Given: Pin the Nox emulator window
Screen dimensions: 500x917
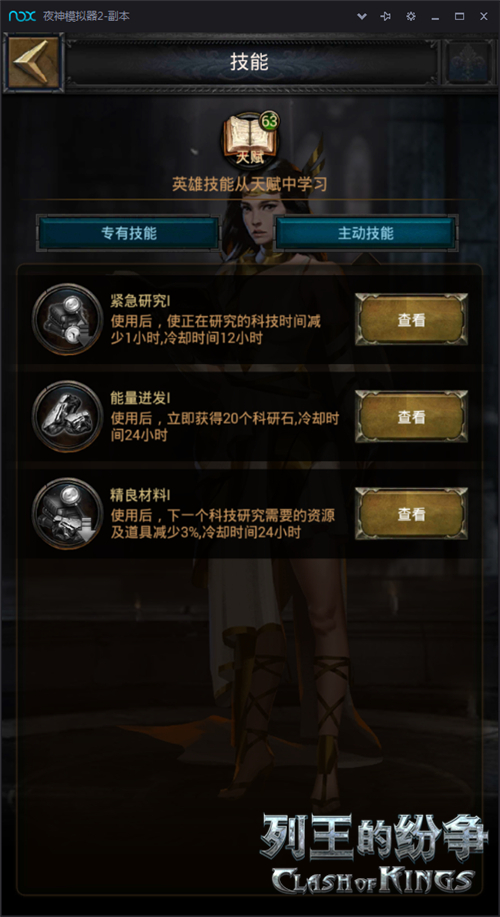Looking at the screenshot, I should click(x=386, y=16).
